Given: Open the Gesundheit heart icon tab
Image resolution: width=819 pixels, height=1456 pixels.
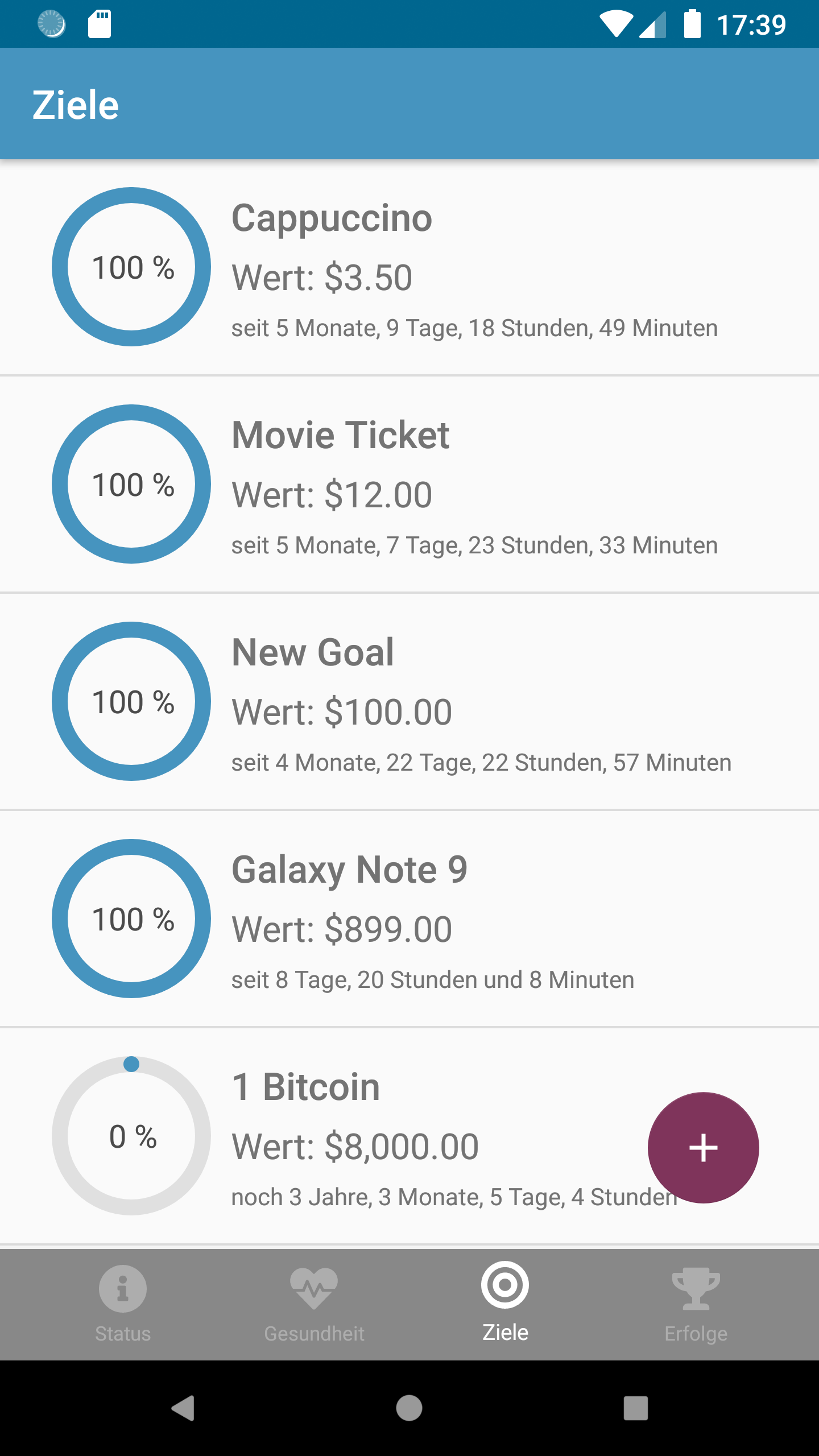Looking at the screenshot, I should point(313,1288).
